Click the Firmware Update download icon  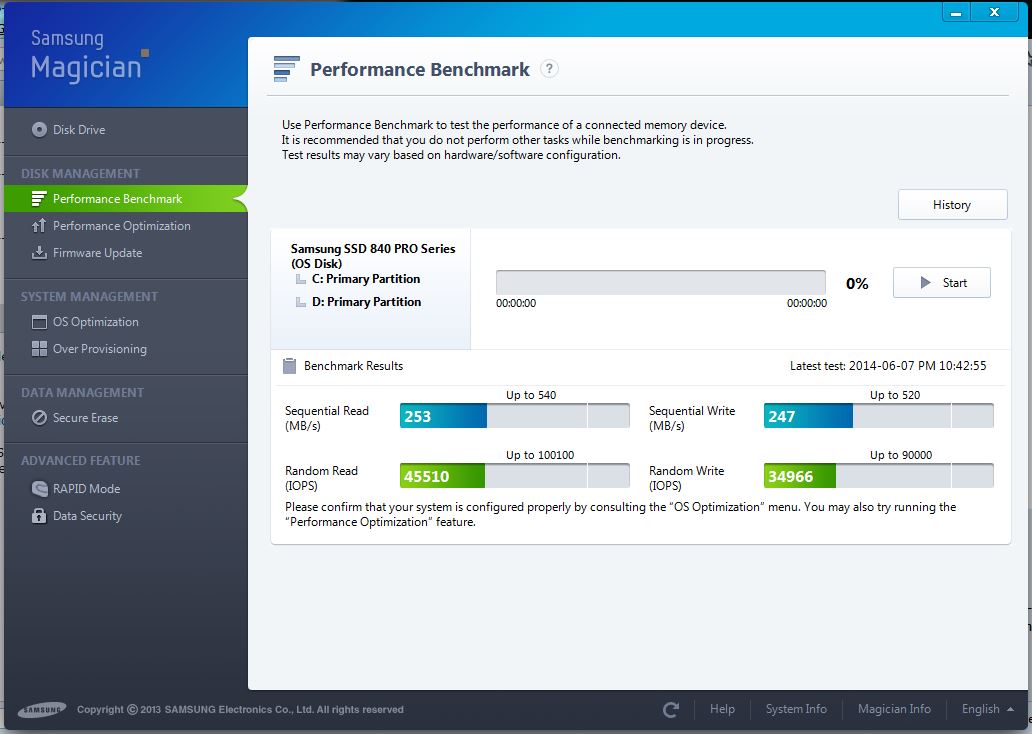tap(39, 253)
